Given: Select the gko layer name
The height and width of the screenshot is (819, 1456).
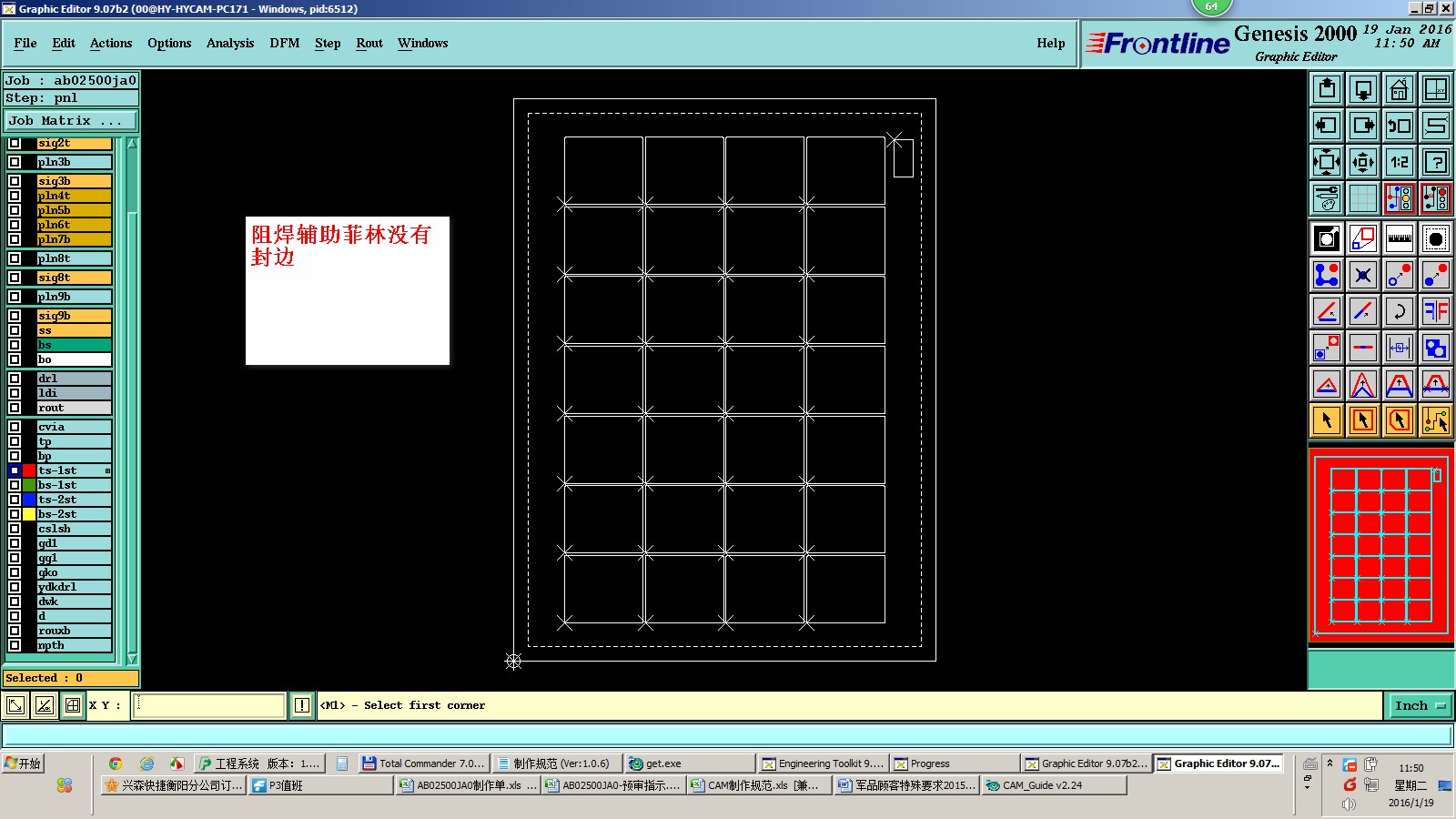Looking at the screenshot, I should (75, 572).
